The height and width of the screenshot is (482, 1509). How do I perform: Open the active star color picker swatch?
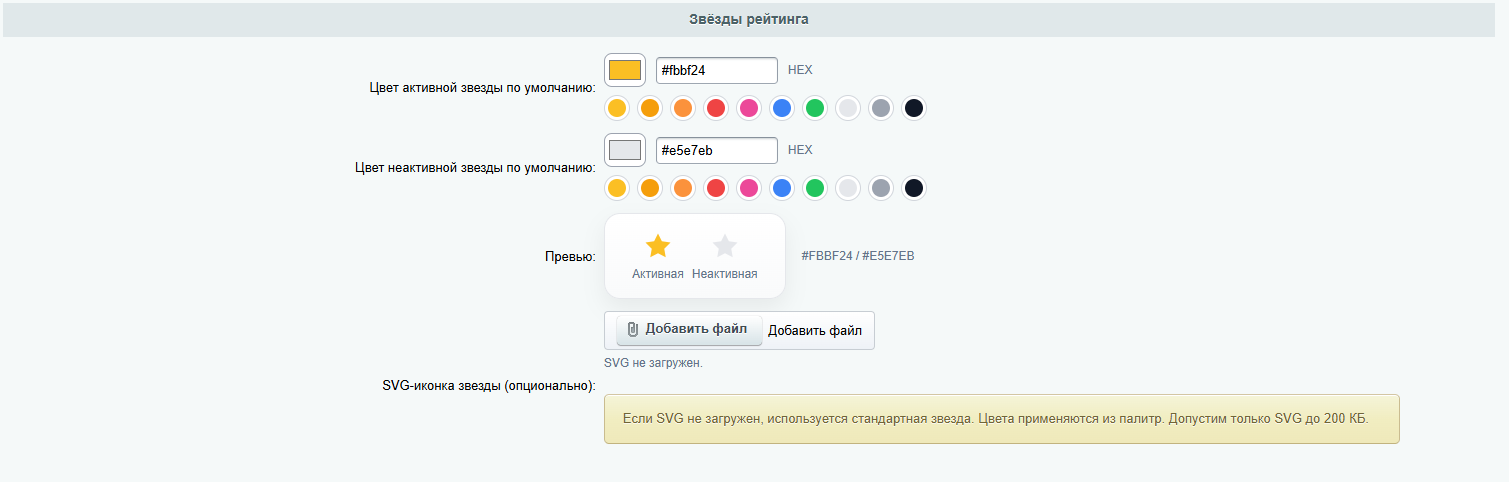(x=625, y=70)
